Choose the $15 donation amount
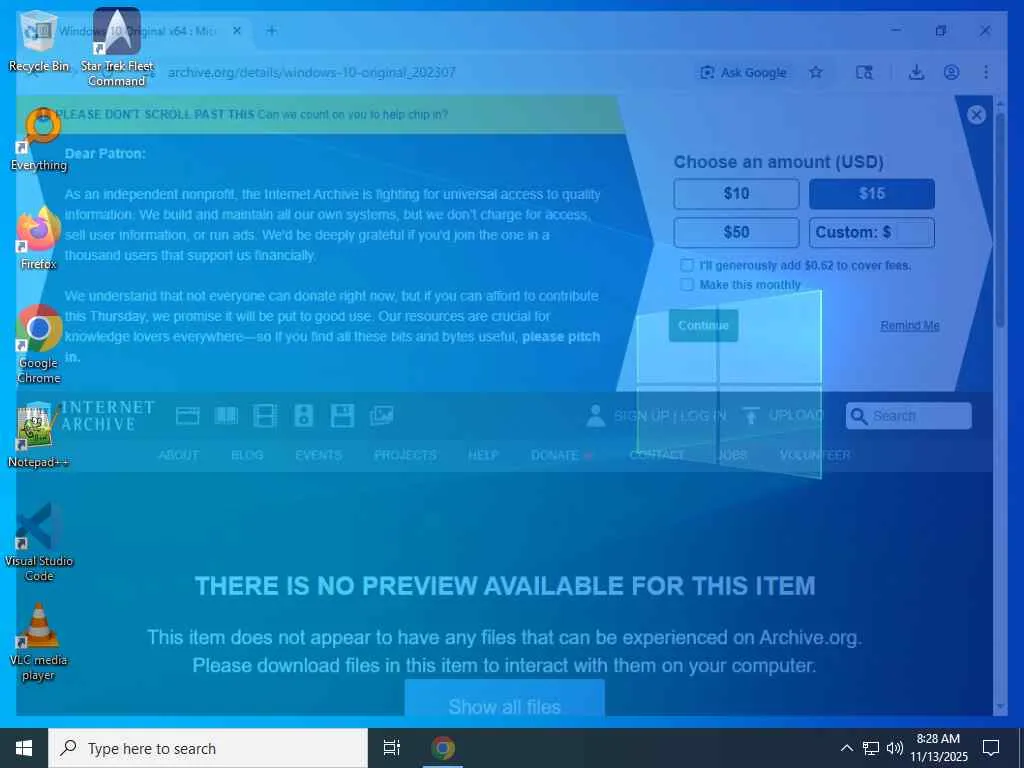Screen dimensions: 1024x768 click(872, 194)
